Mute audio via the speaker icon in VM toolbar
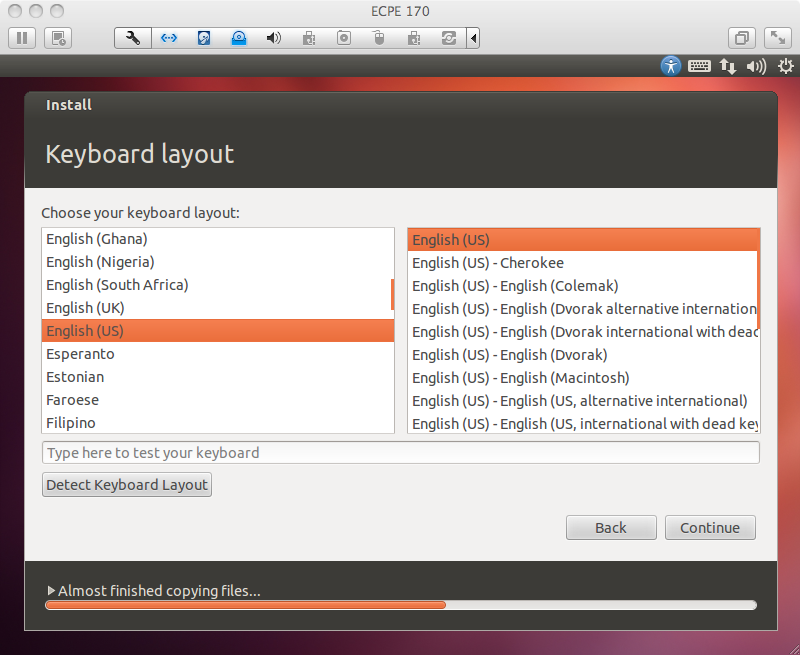This screenshot has height=655, width=800. pos(273,37)
